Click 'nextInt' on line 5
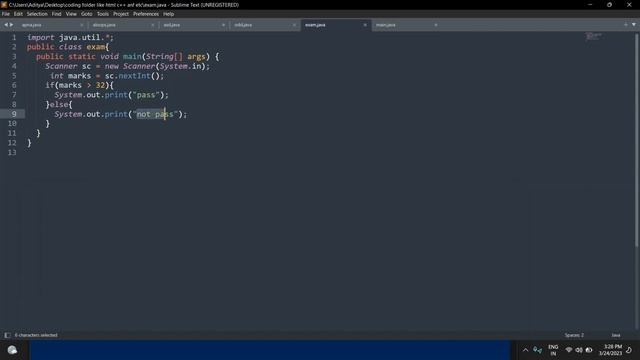 point(134,76)
